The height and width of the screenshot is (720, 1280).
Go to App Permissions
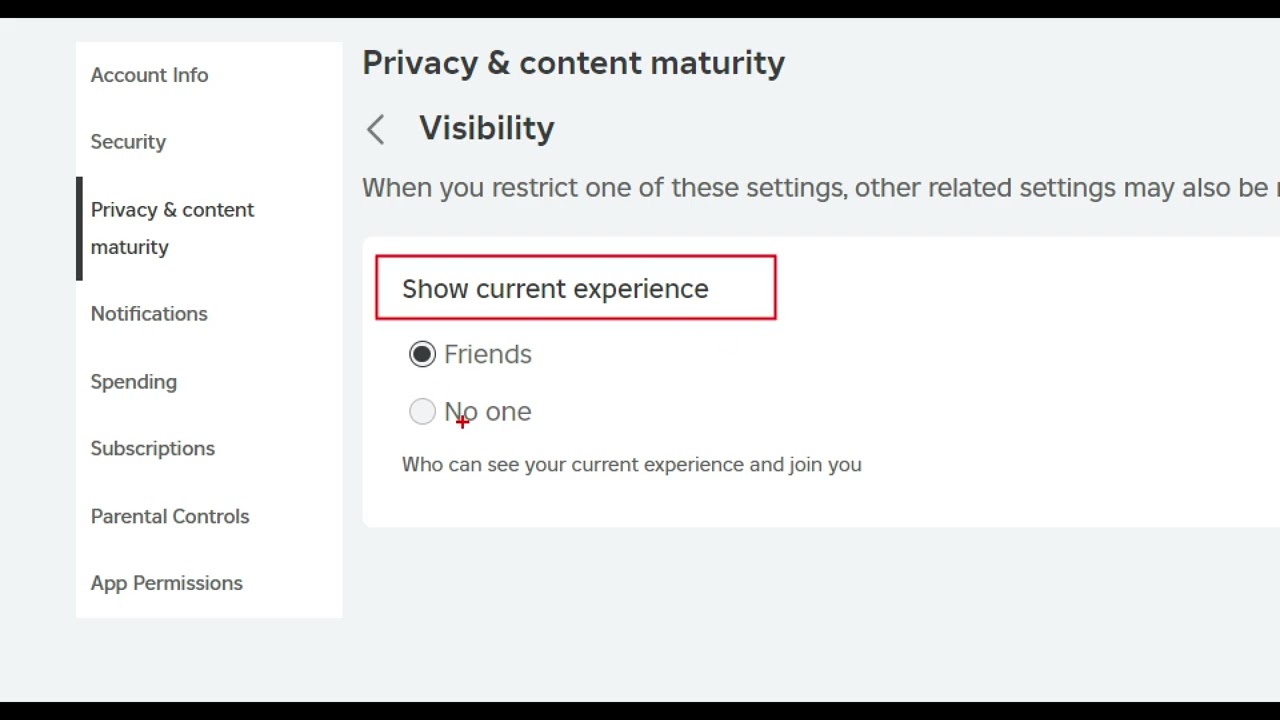tap(166, 583)
